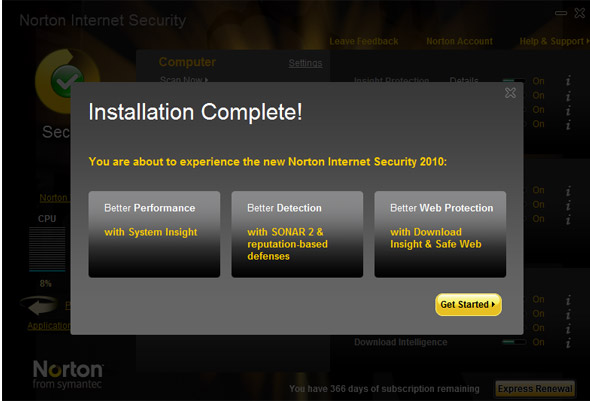Expand the Scan Now arrow menu

pos(184,79)
